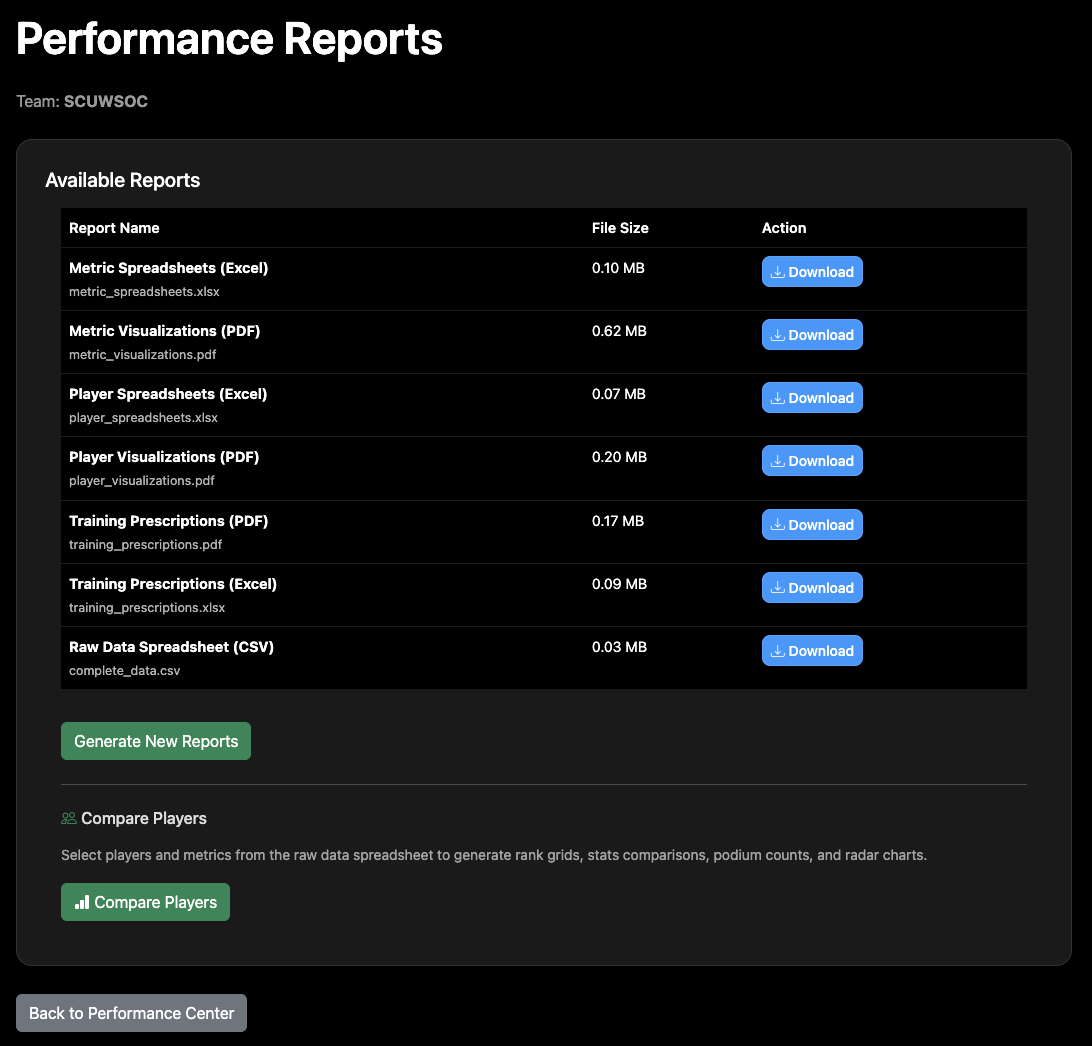Viewport: 1092px width, 1046px height.
Task: Click bar chart icon on Compare Players button
Action: coord(82,902)
